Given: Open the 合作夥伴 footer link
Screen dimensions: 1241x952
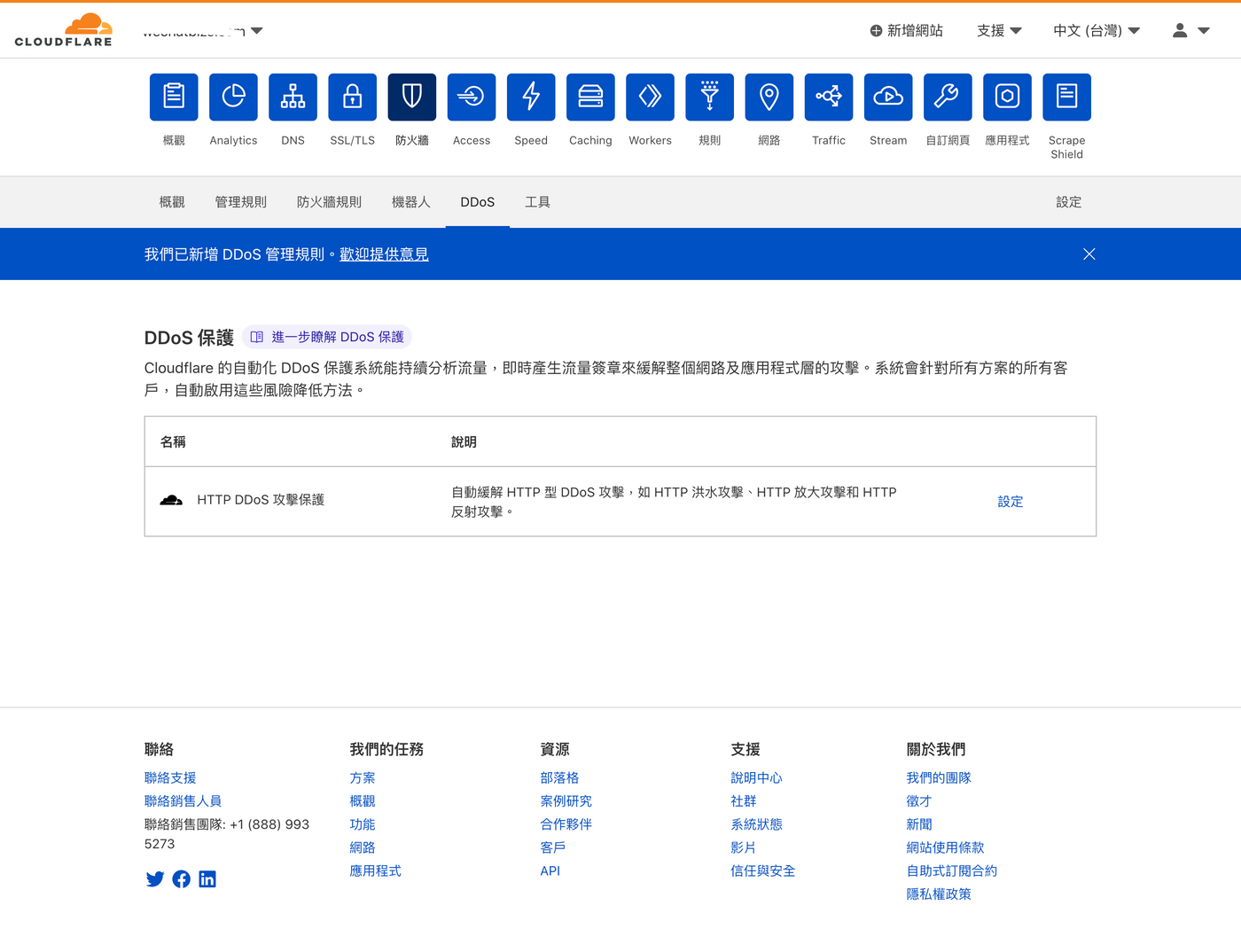Looking at the screenshot, I should point(566,824).
